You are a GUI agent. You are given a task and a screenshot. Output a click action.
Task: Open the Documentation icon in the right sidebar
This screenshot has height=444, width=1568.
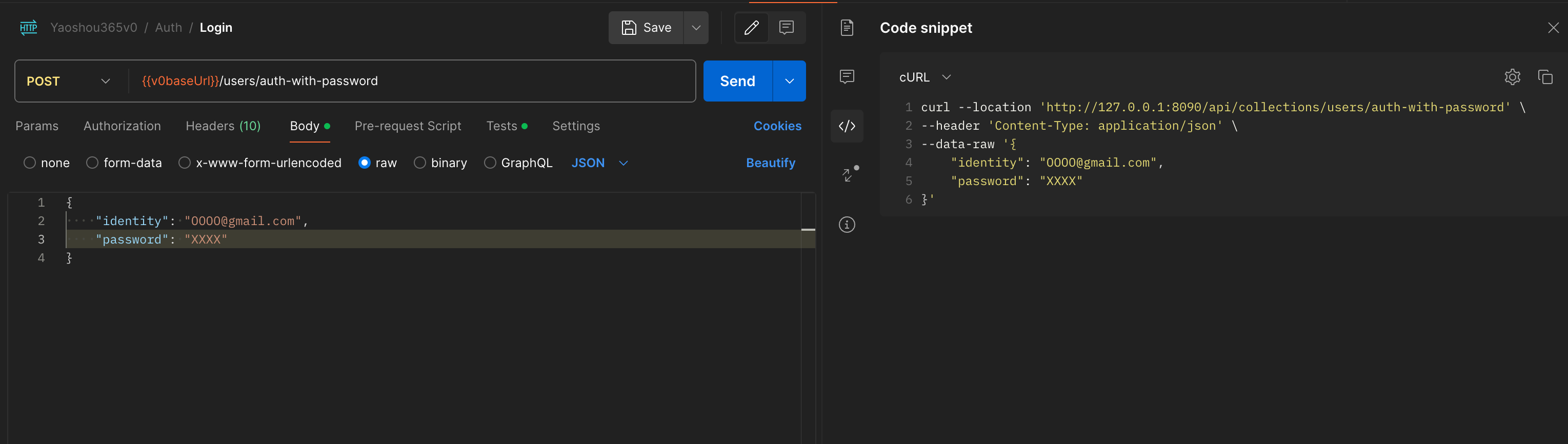(847, 27)
